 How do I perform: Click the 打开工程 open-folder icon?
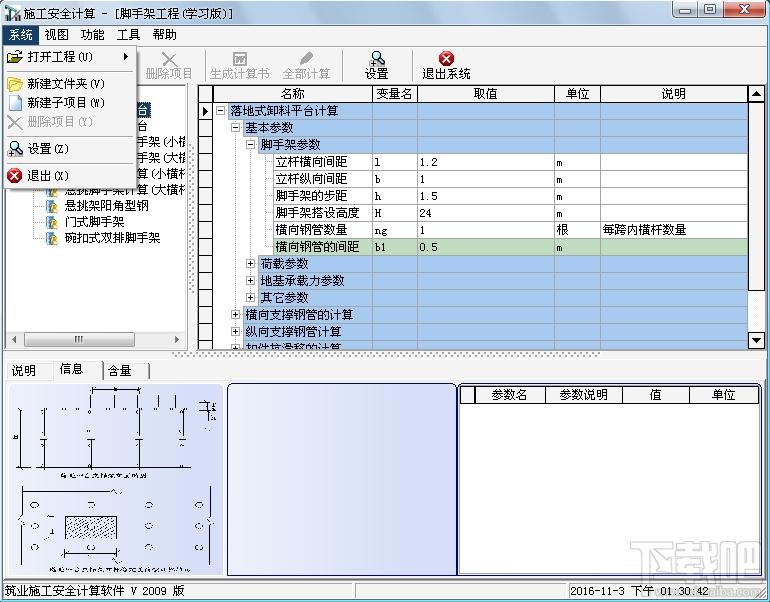pos(15,57)
